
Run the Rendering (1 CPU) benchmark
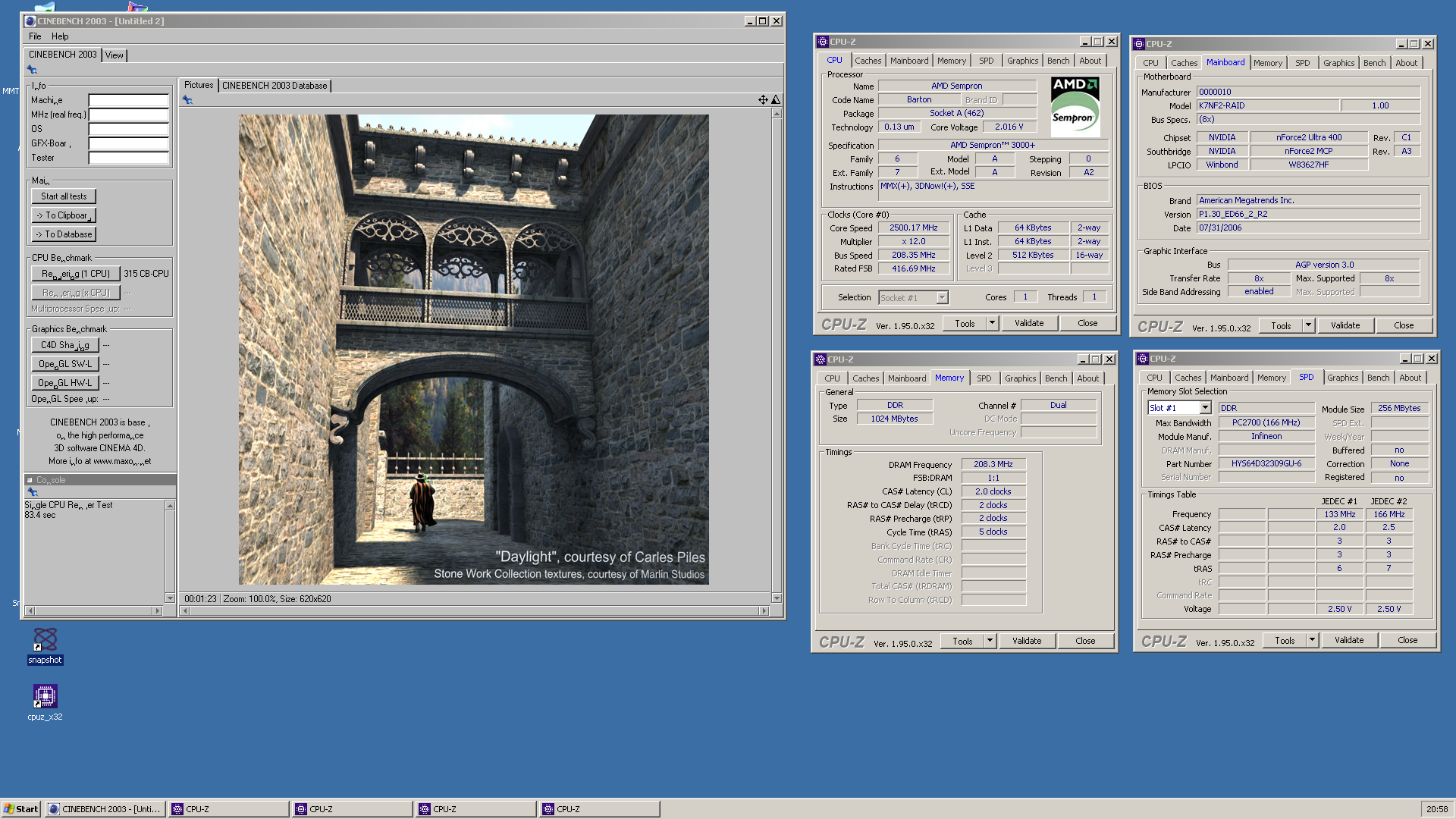(x=76, y=274)
